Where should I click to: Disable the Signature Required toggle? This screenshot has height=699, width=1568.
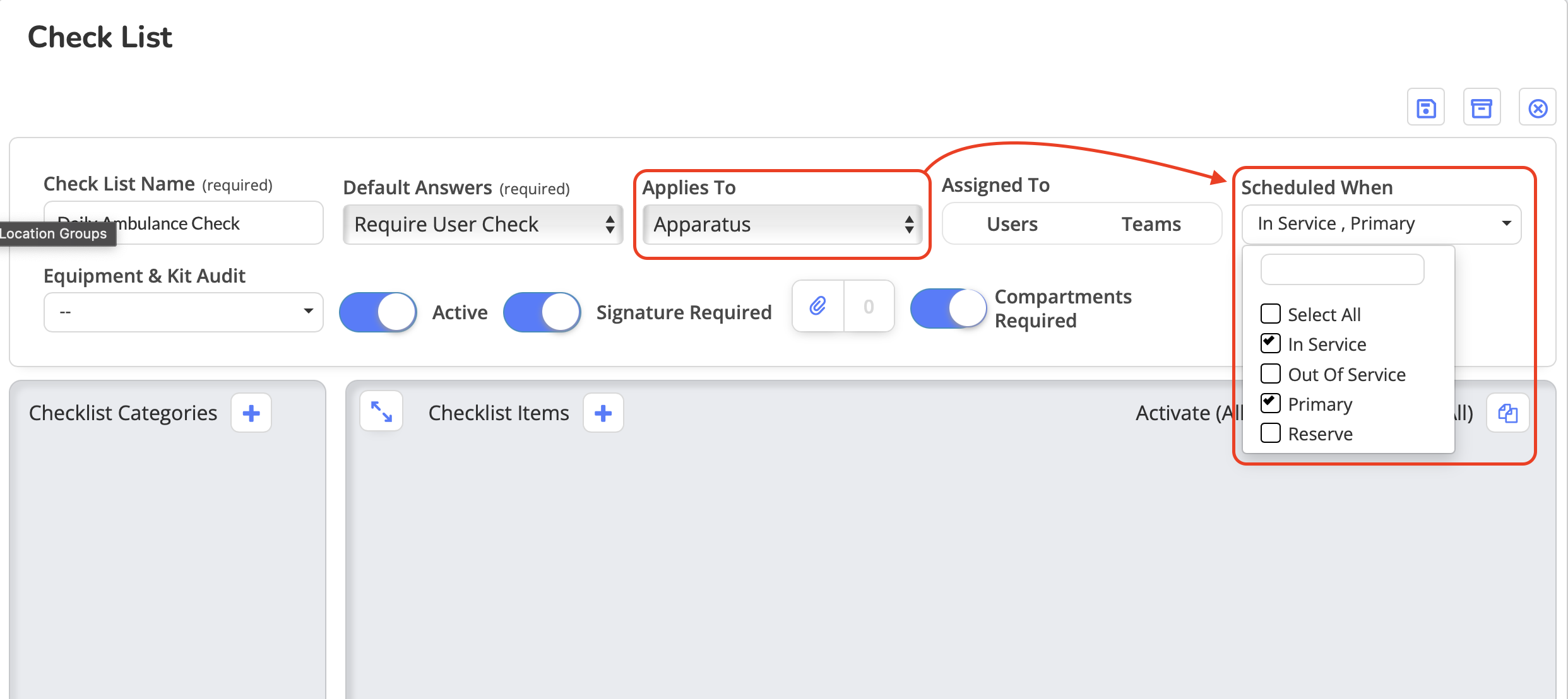point(542,312)
